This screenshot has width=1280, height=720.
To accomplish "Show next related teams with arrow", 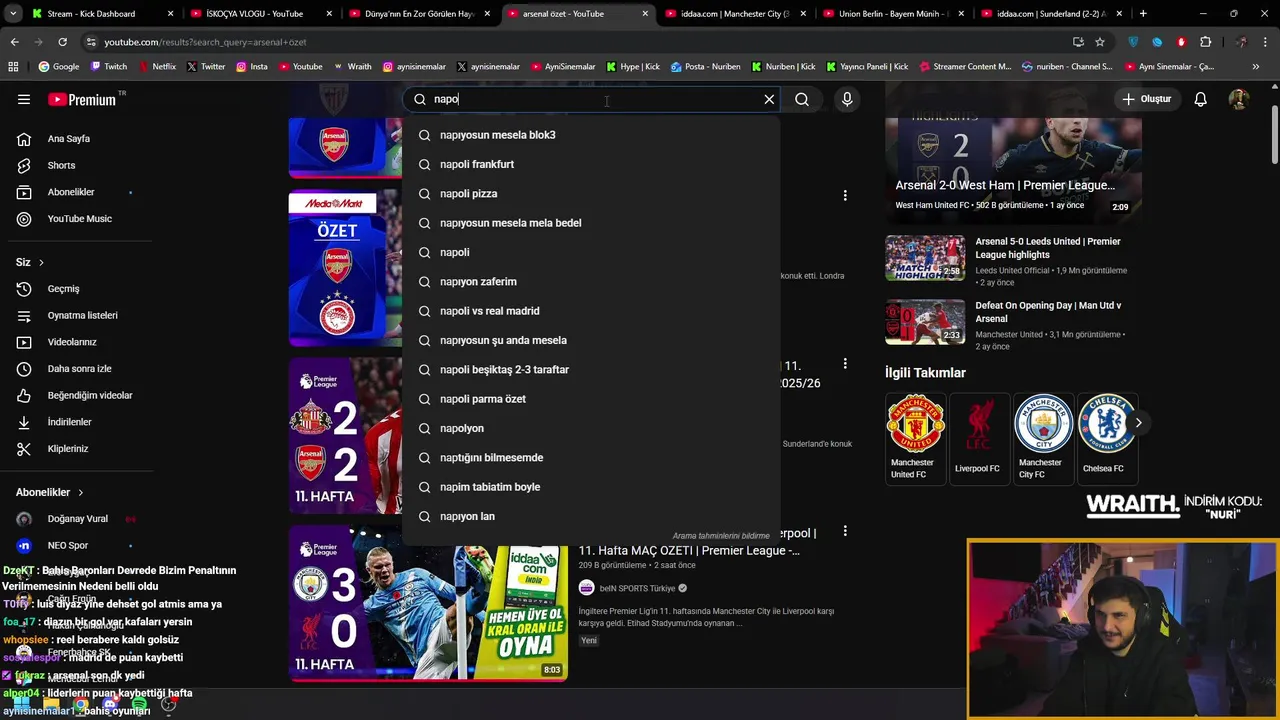I will (1138, 423).
